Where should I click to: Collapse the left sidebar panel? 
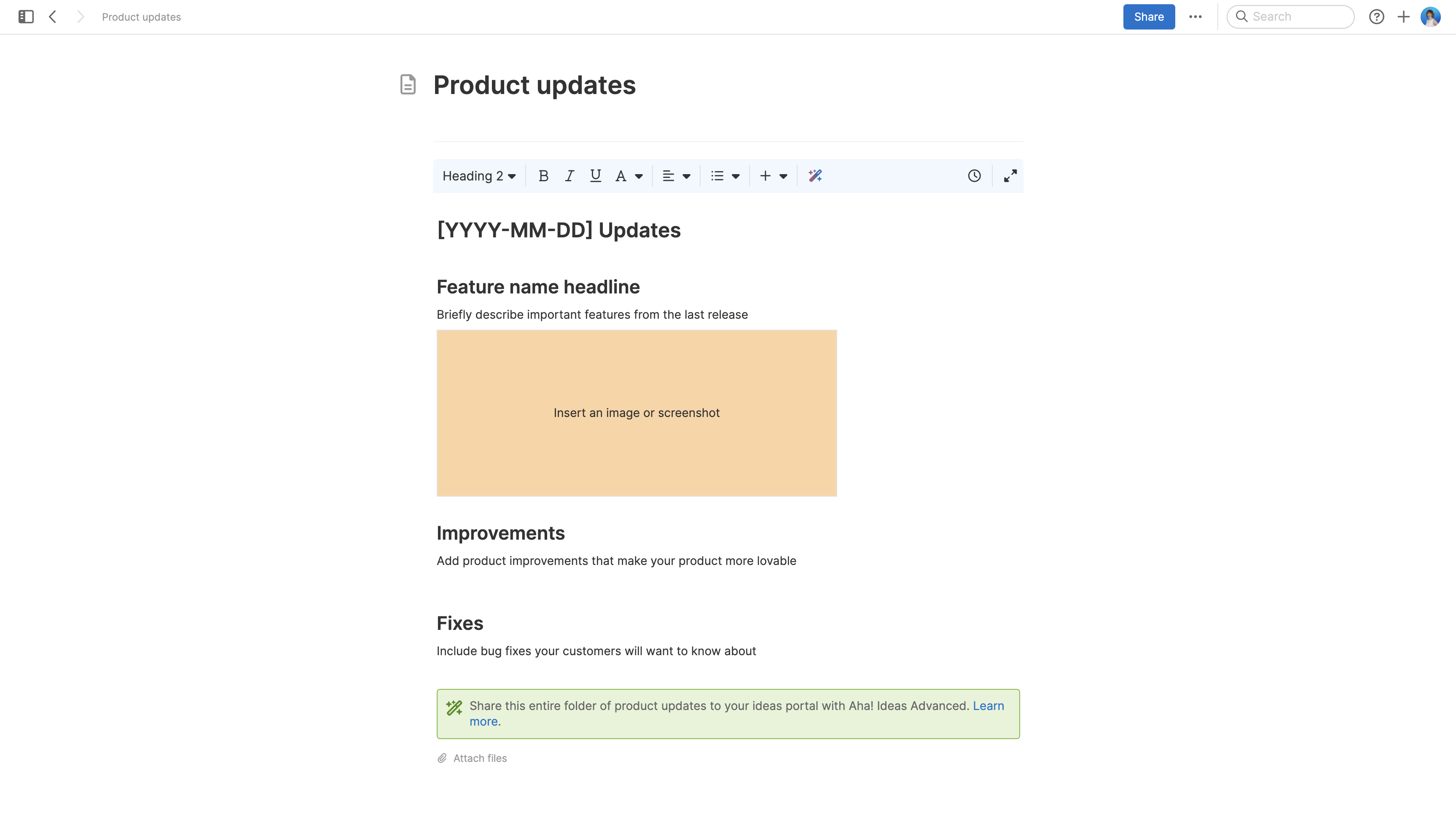(x=25, y=17)
